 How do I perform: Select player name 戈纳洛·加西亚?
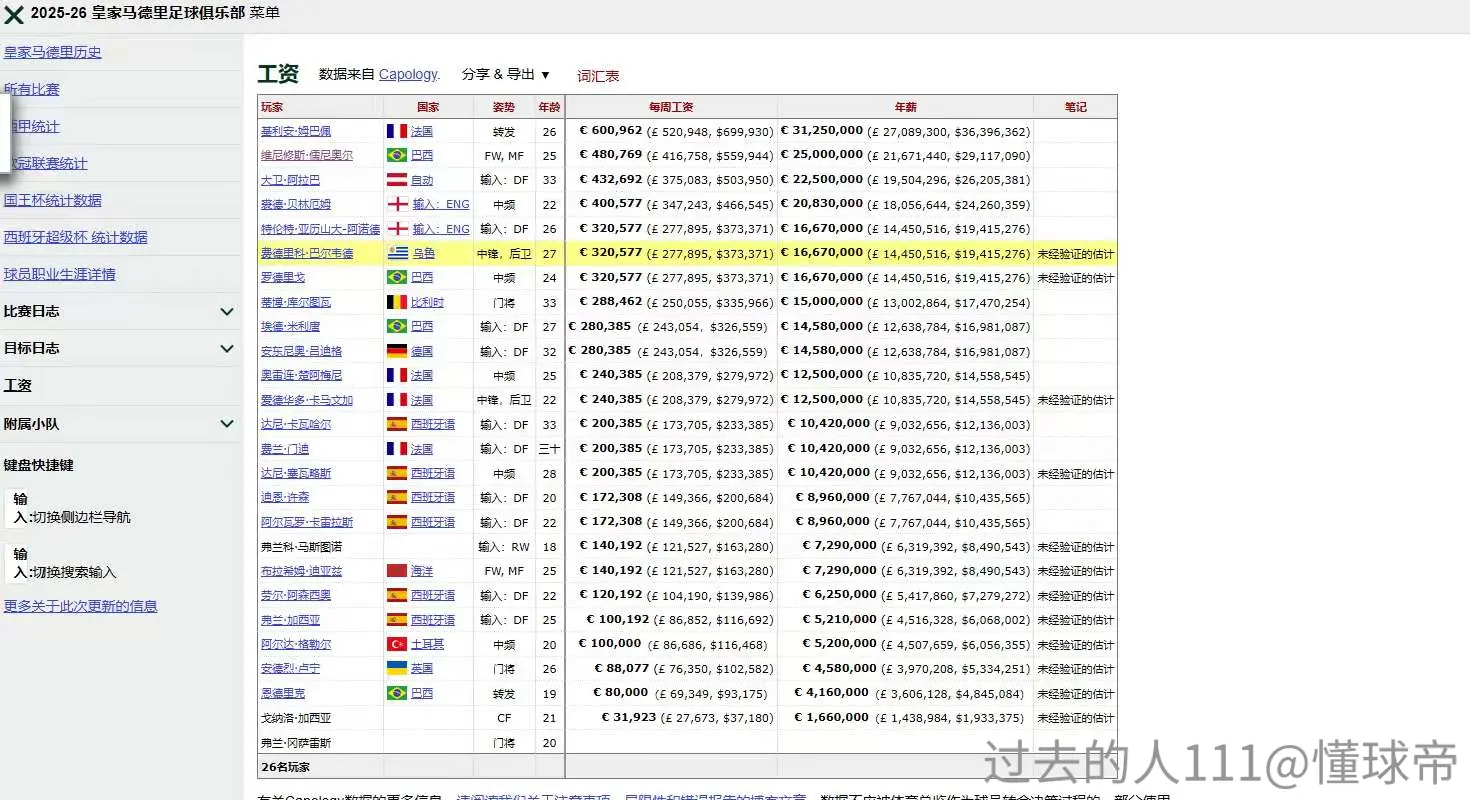(296, 717)
